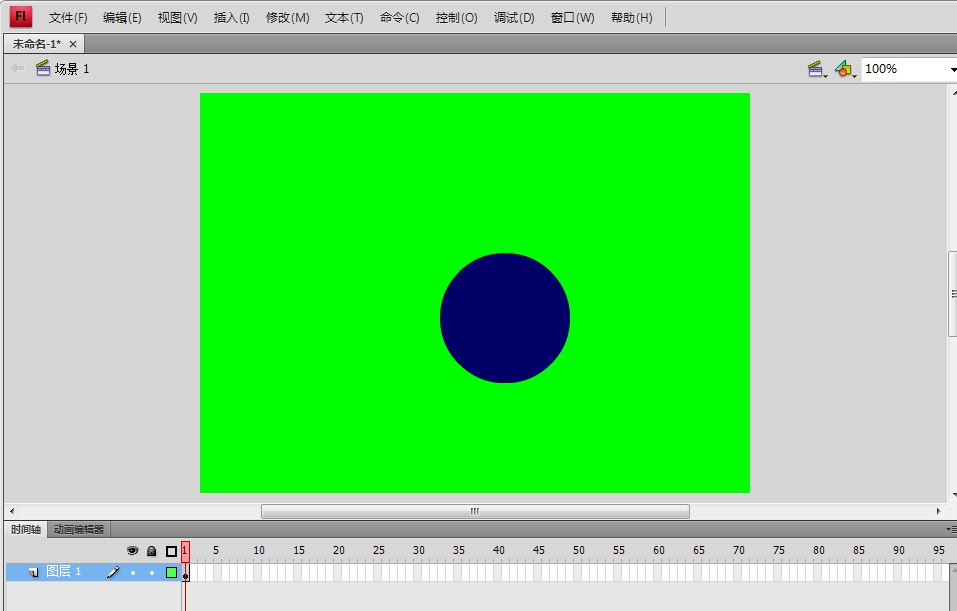Open the 文件(F) menu
The width and height of the screenshot is (957, 611).
click(68, 18)
